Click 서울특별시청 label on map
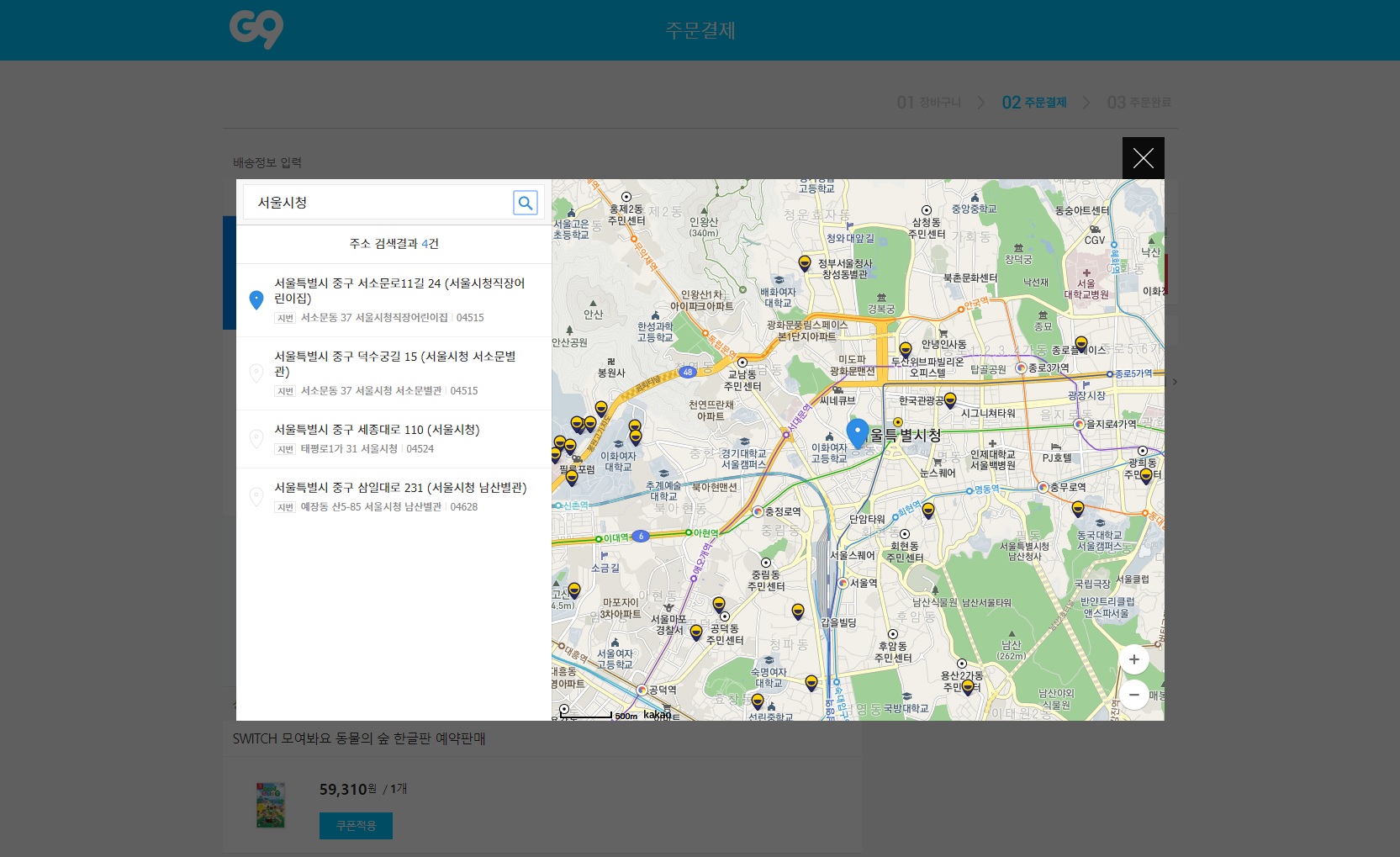The height and width of the screenshot is (857, 1400). tap(905, 435)
